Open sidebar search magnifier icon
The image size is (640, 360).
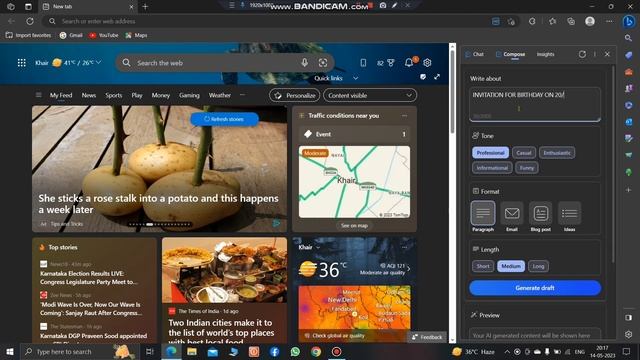(x=629, y=38)
